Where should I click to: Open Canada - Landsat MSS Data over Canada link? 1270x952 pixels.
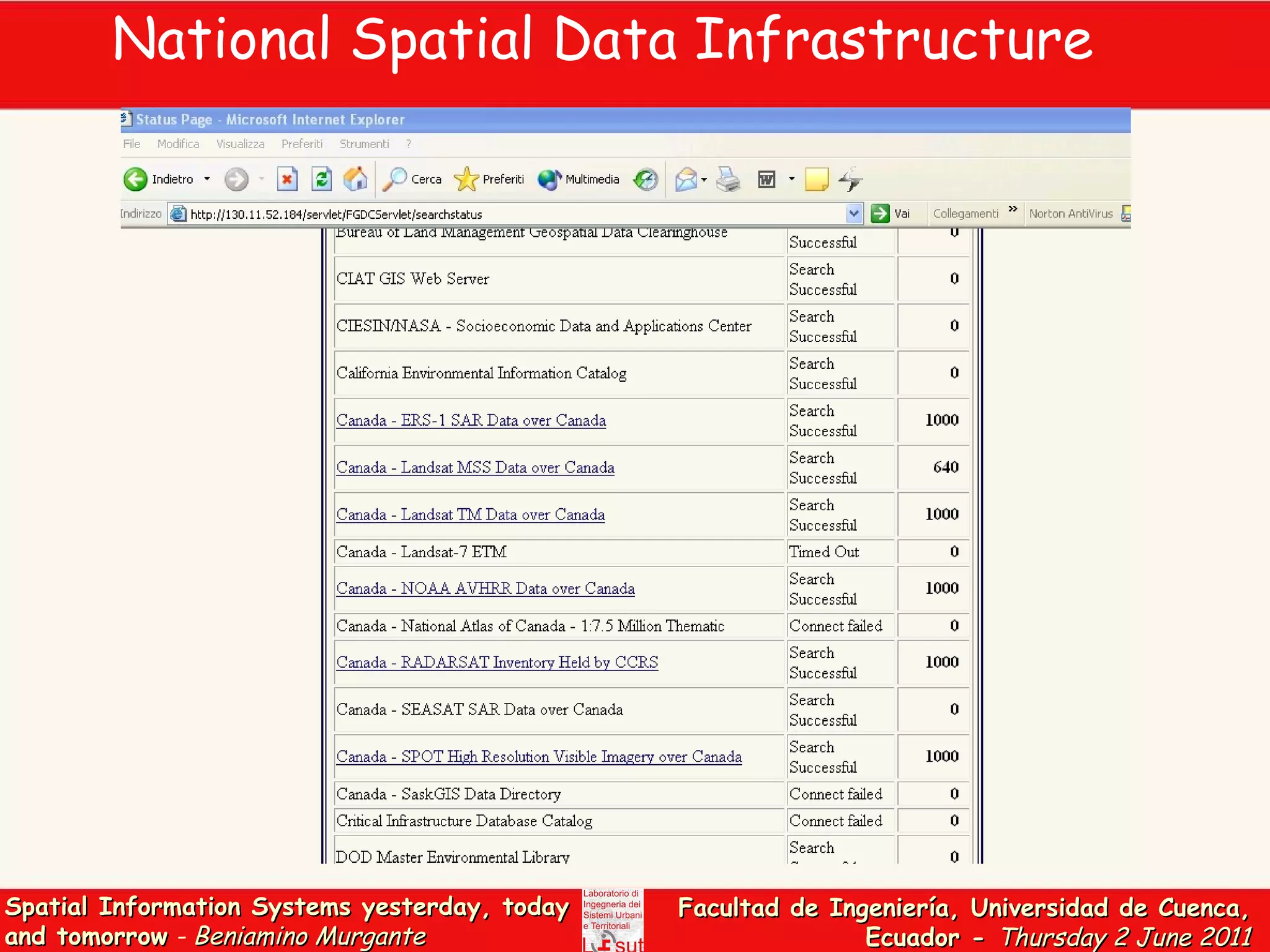tap(475, 467)
